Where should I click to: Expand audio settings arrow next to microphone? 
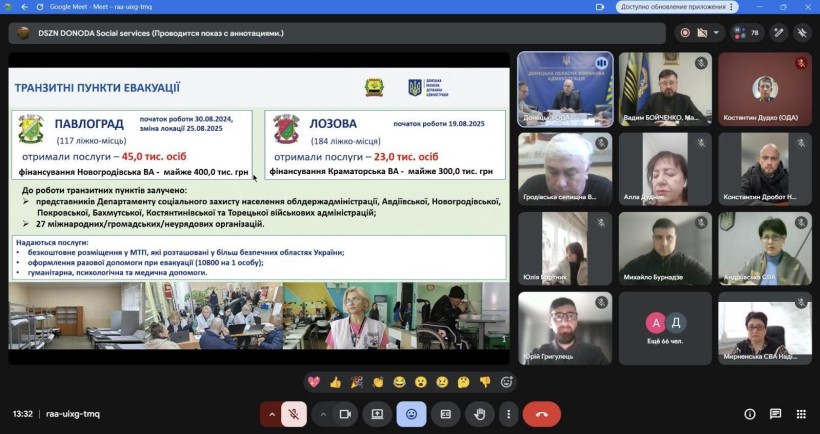271,414
